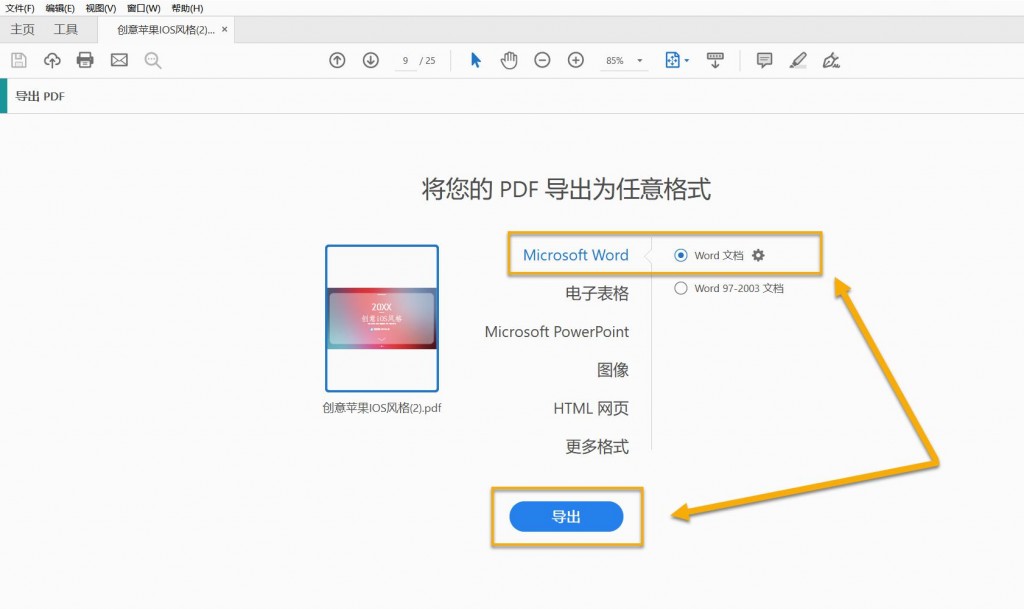Select the Word 文档 radio option
The width and height of the screenshot is (1024, 609).
[680, 255]
